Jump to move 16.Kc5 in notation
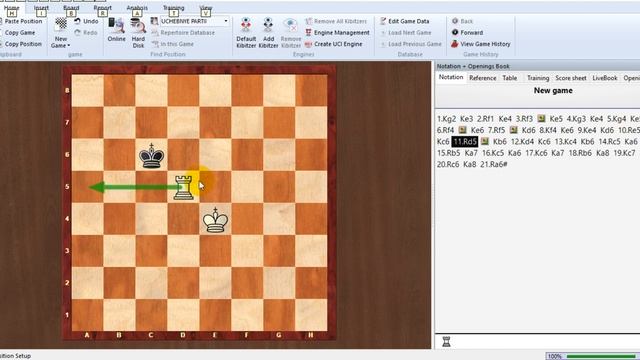This screenshot has width=640, height=360. (x=493, y=153)
